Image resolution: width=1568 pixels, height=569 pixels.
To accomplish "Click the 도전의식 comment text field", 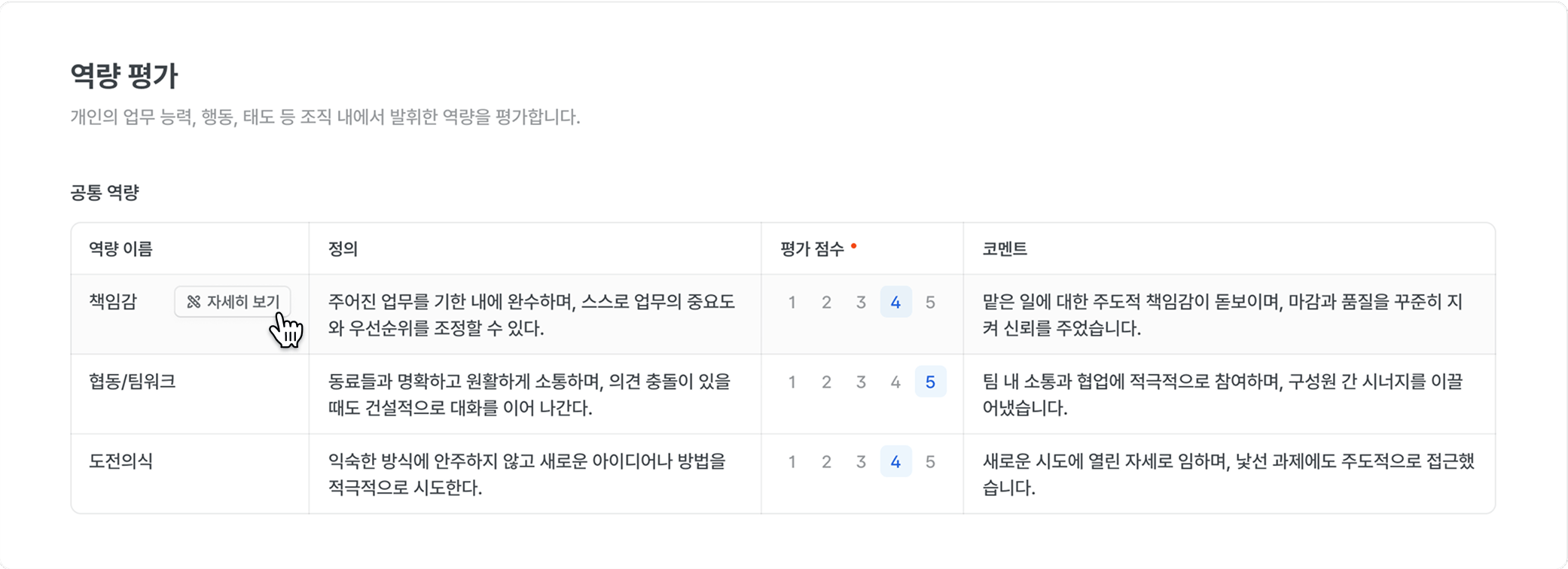I will (1228, 474).
